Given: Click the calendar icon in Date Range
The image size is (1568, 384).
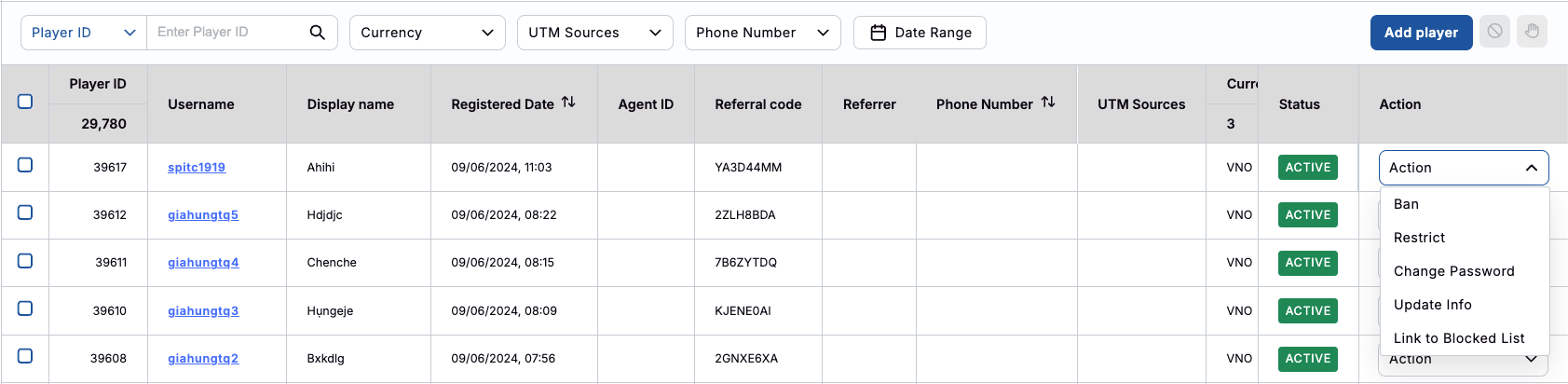Looking at the screenshot, I should coord(878,33).
